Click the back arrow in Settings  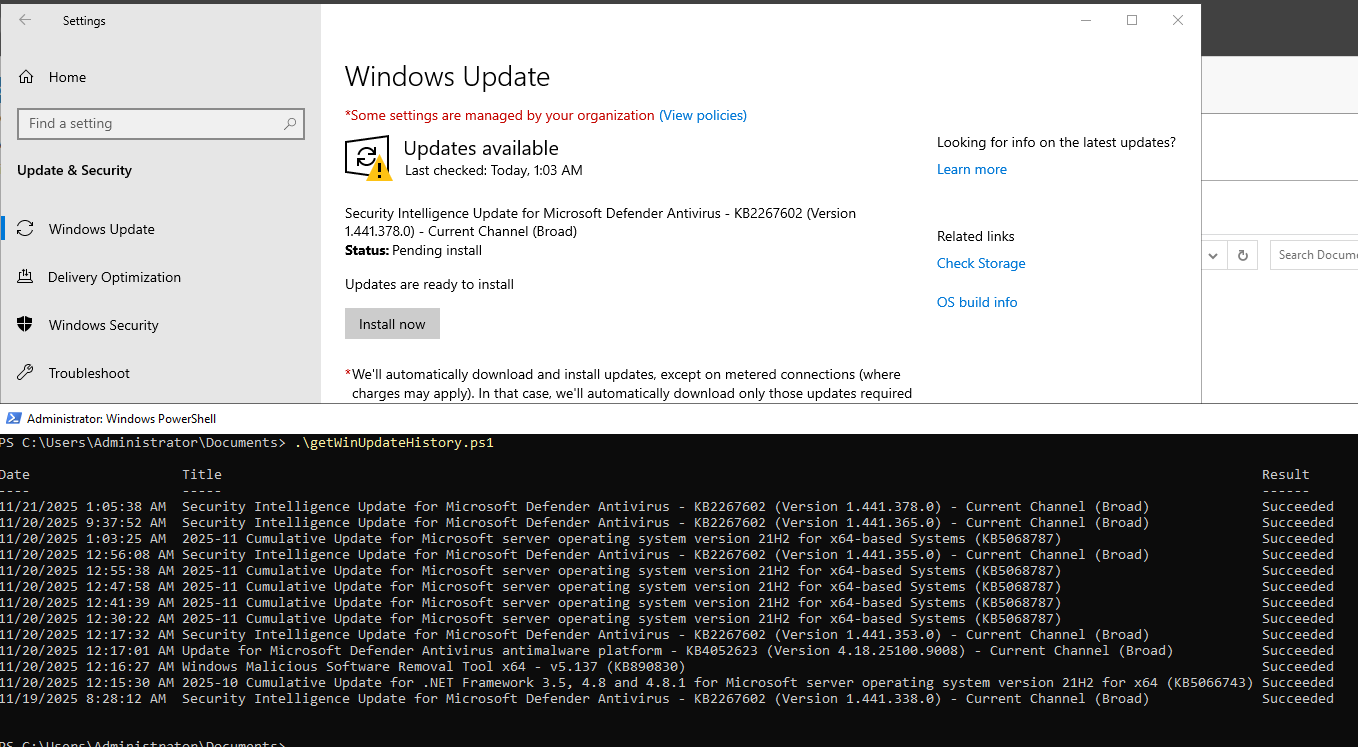click(25, 20)
